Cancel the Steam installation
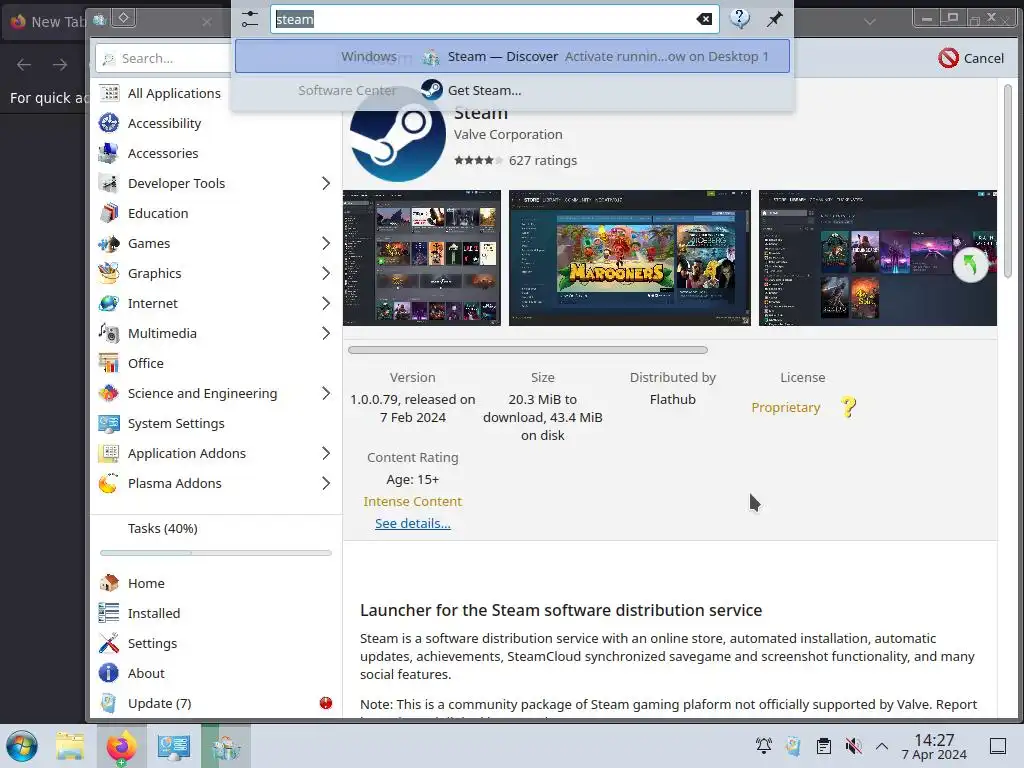Screen dimensions: 1024x768 (970, 58)
